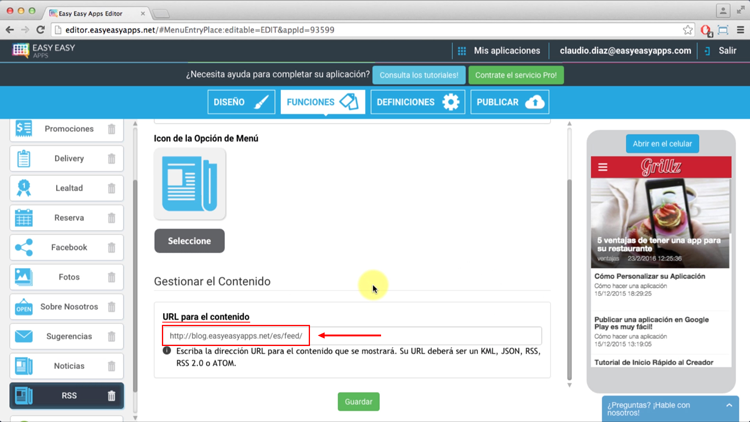Click the Fotos picture icon
This screenshot has width=750, height=422.
(x=23, y=277)
